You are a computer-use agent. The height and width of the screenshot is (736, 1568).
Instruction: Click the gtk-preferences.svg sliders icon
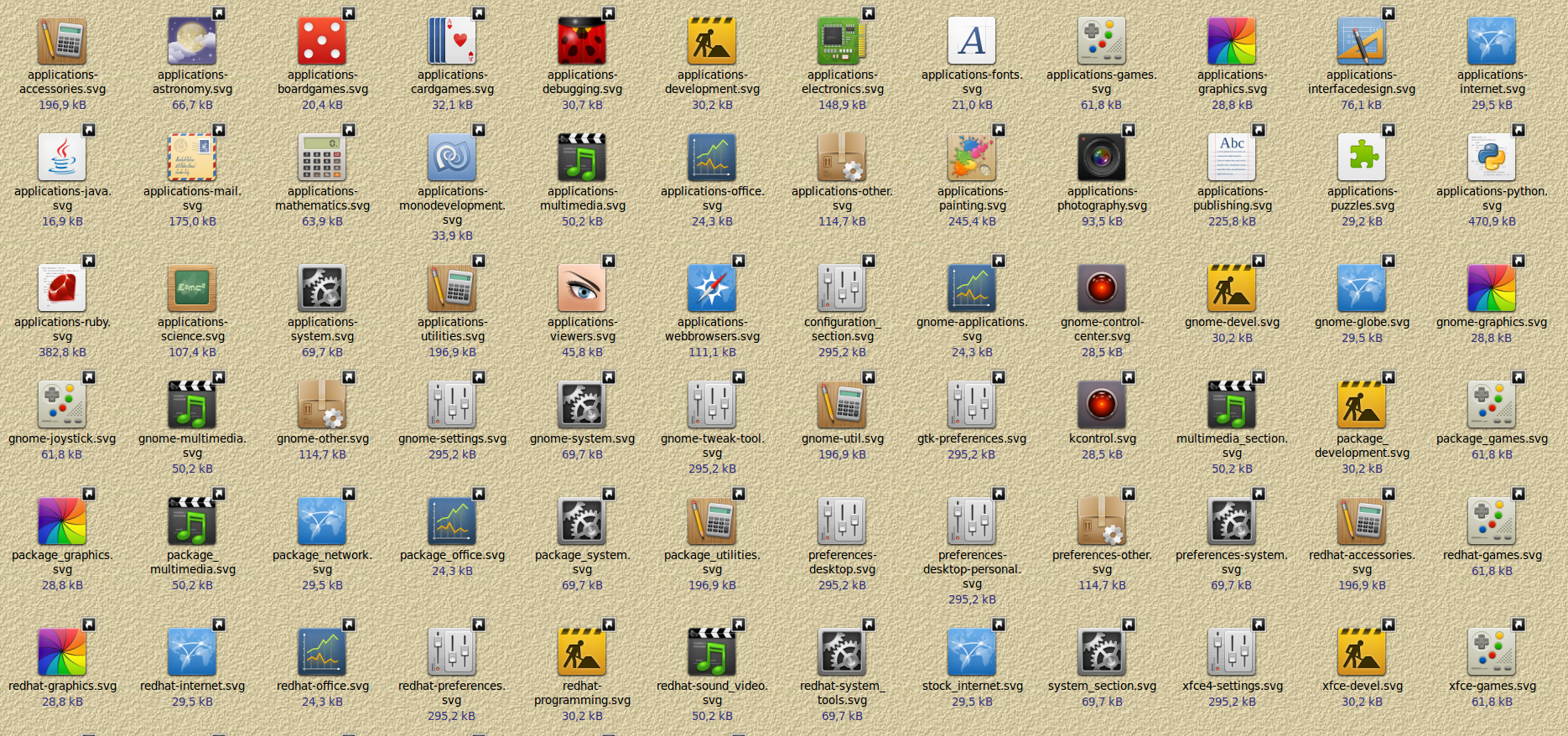pos(972,404)
